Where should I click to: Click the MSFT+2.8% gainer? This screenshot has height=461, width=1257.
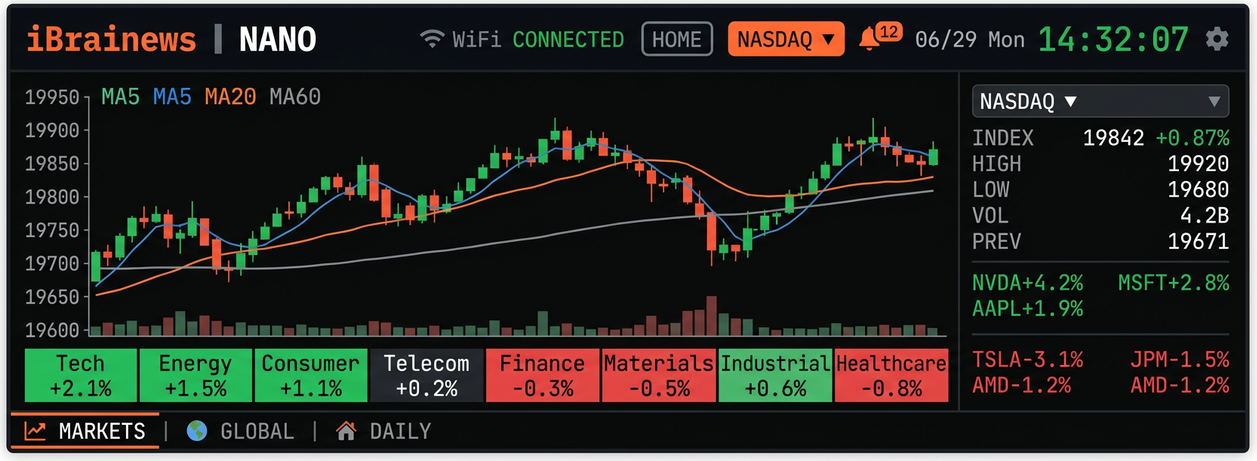tap(1173, 283)
